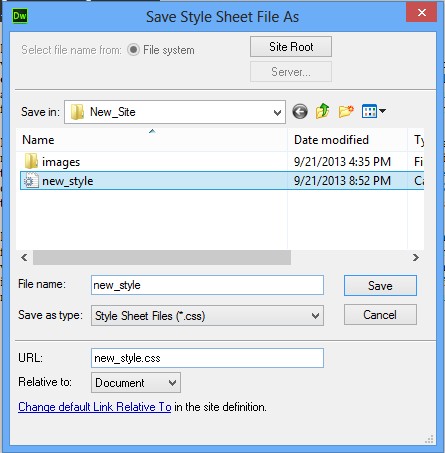Click the Save button
The width and height of the screenshot is (445, 453).
coord(380,286)
